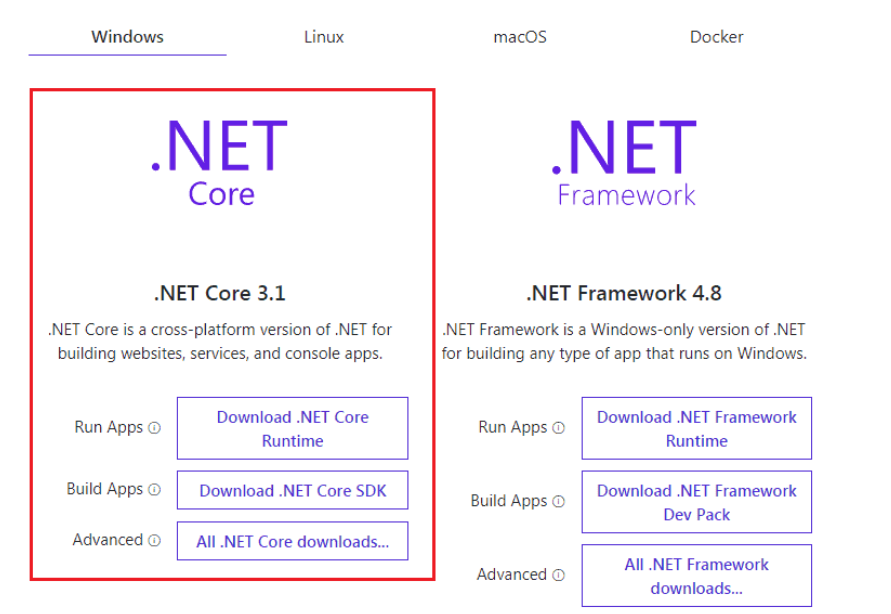891x614 pixels.
Task: Click the Advanced label under .NET Core
Action: [107, 540]
